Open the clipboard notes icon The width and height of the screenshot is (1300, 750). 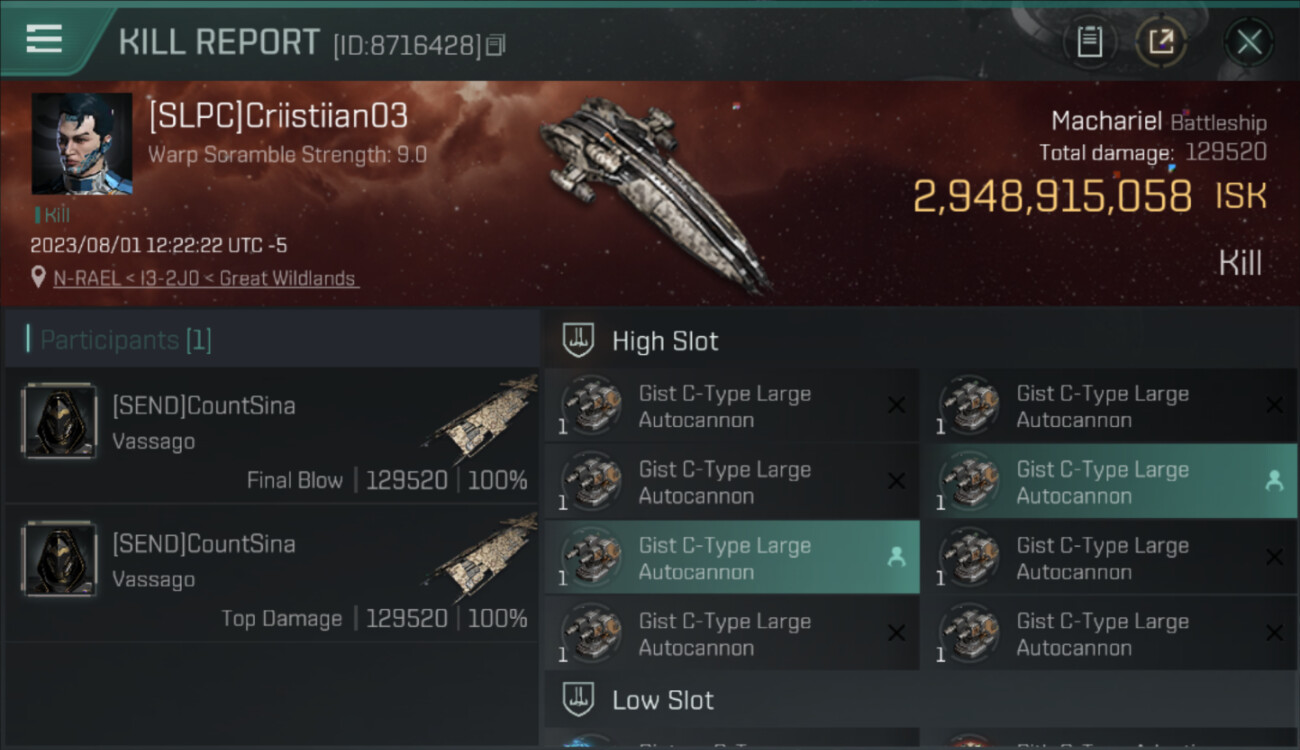tap(1089, 42)
